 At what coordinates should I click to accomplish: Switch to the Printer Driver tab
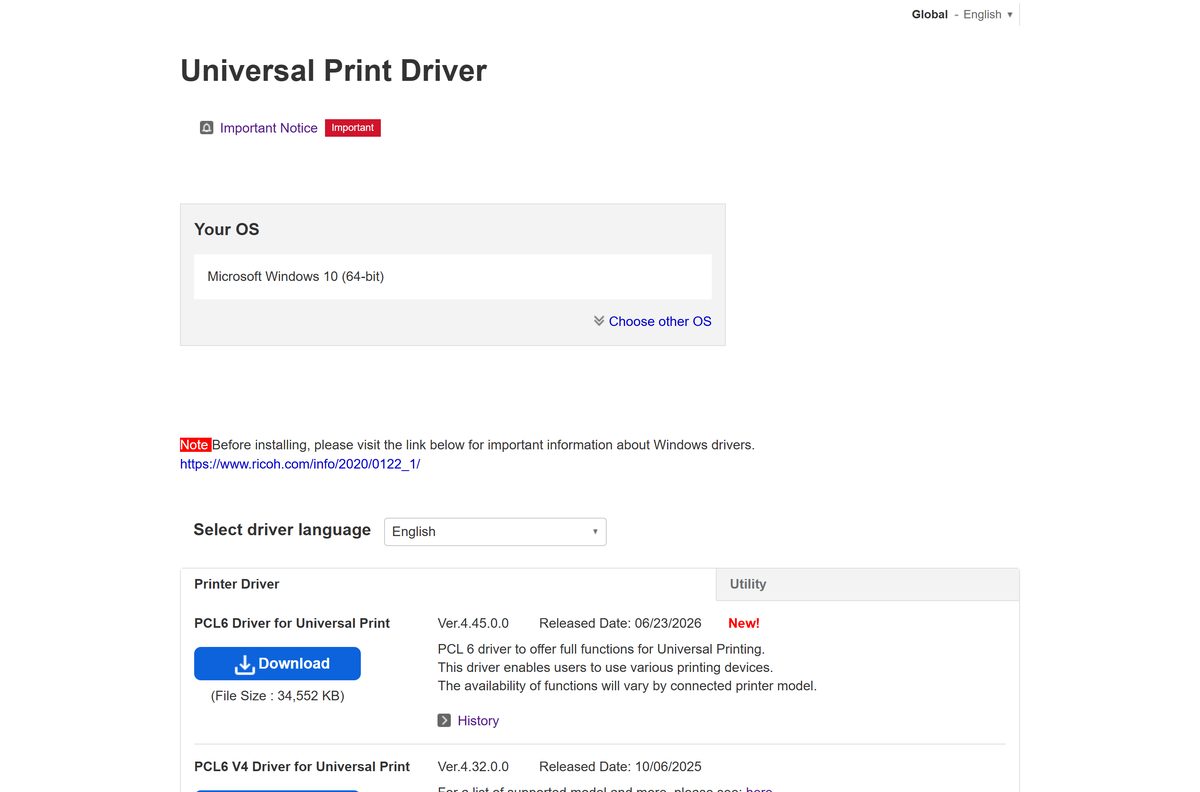pos(448,584)
